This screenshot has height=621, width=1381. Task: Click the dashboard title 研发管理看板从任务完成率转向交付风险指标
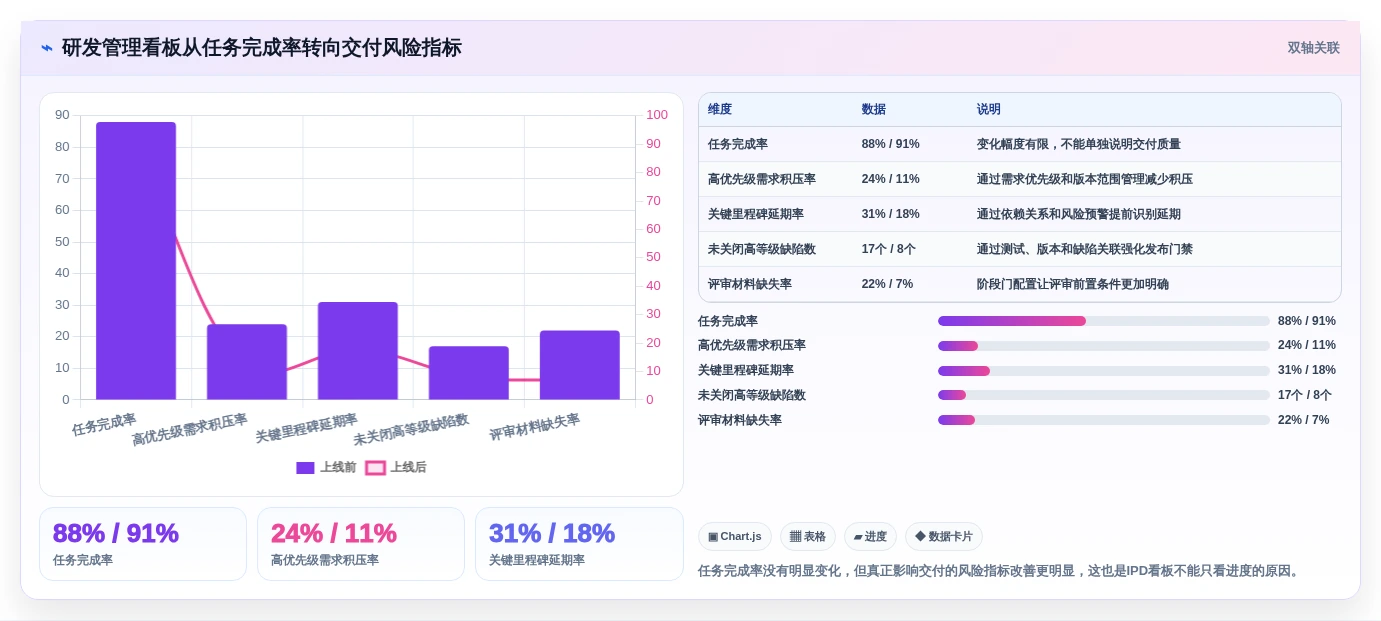262,48
